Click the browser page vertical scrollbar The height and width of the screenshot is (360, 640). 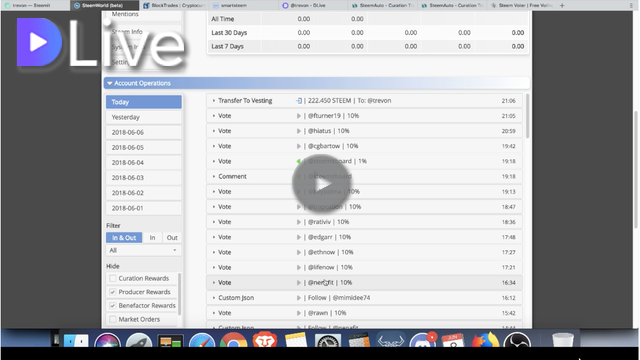click(636, 169)
